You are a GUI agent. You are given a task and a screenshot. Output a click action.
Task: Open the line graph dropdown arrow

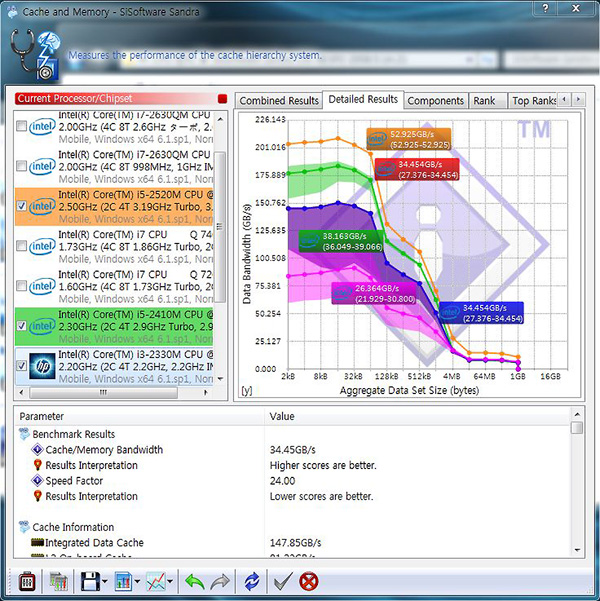170,582
